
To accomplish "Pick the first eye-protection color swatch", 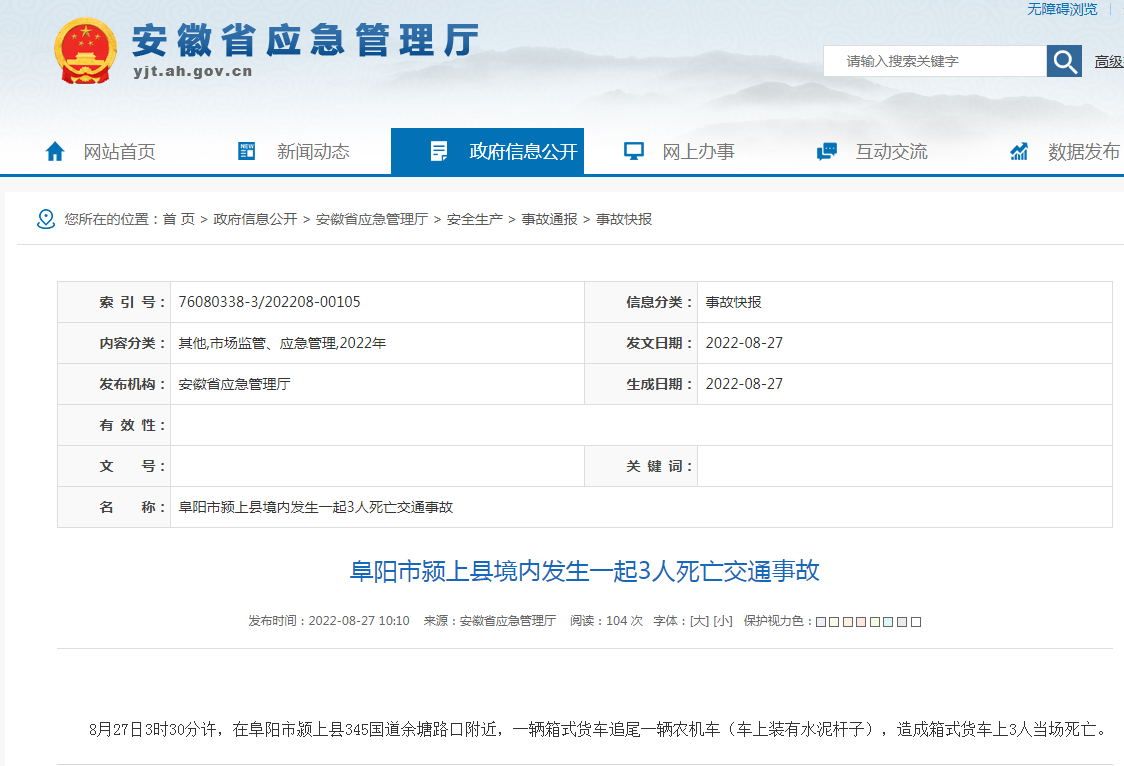I will click(821, 622).
